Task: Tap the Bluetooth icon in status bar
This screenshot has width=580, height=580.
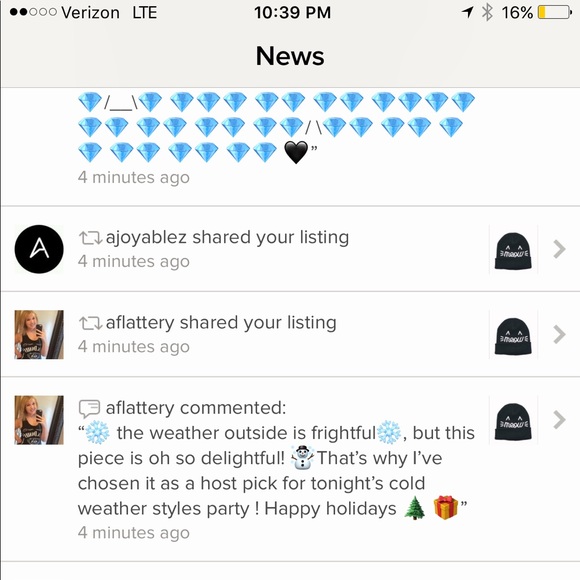Action: (487, 12)
